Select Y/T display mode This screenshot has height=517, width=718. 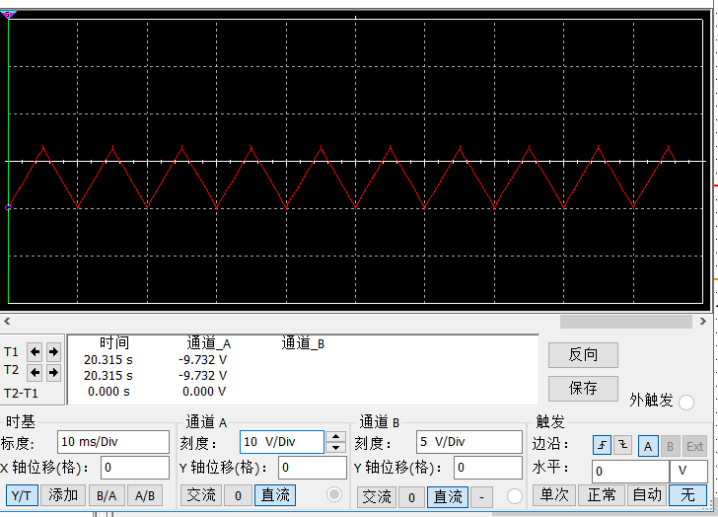point(22,495)
